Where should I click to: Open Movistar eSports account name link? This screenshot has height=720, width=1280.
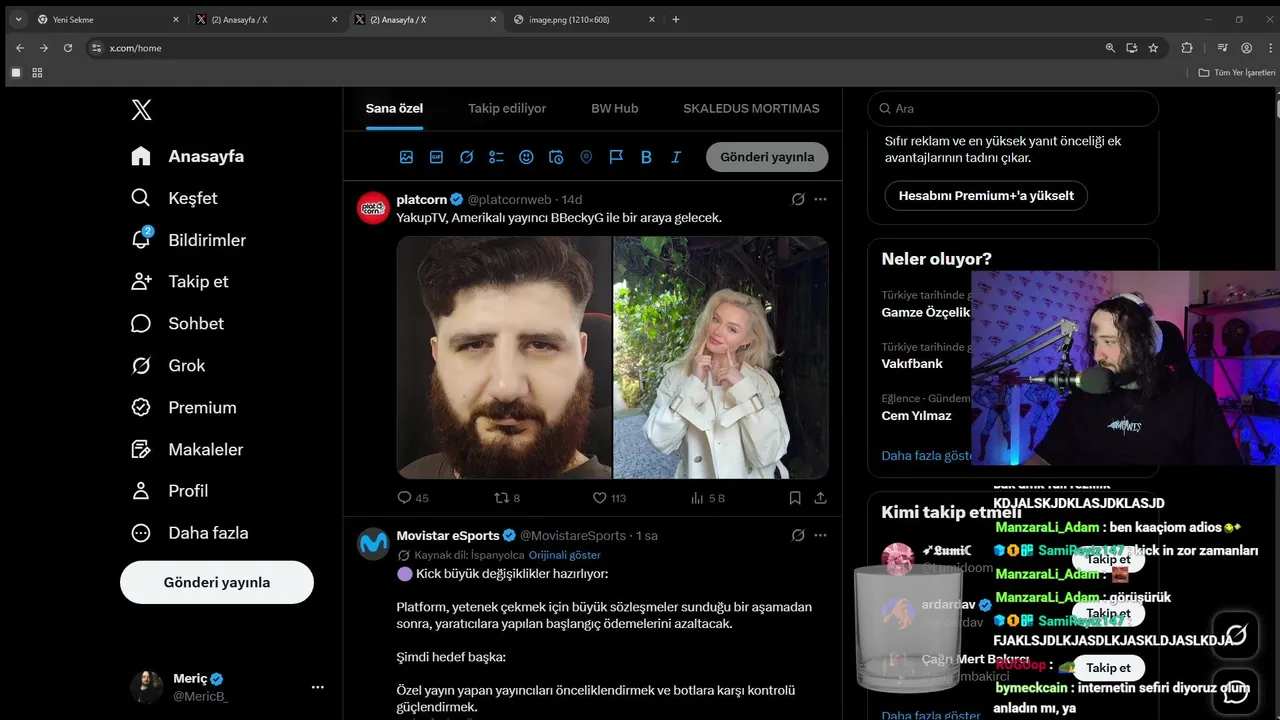point(448,535)
